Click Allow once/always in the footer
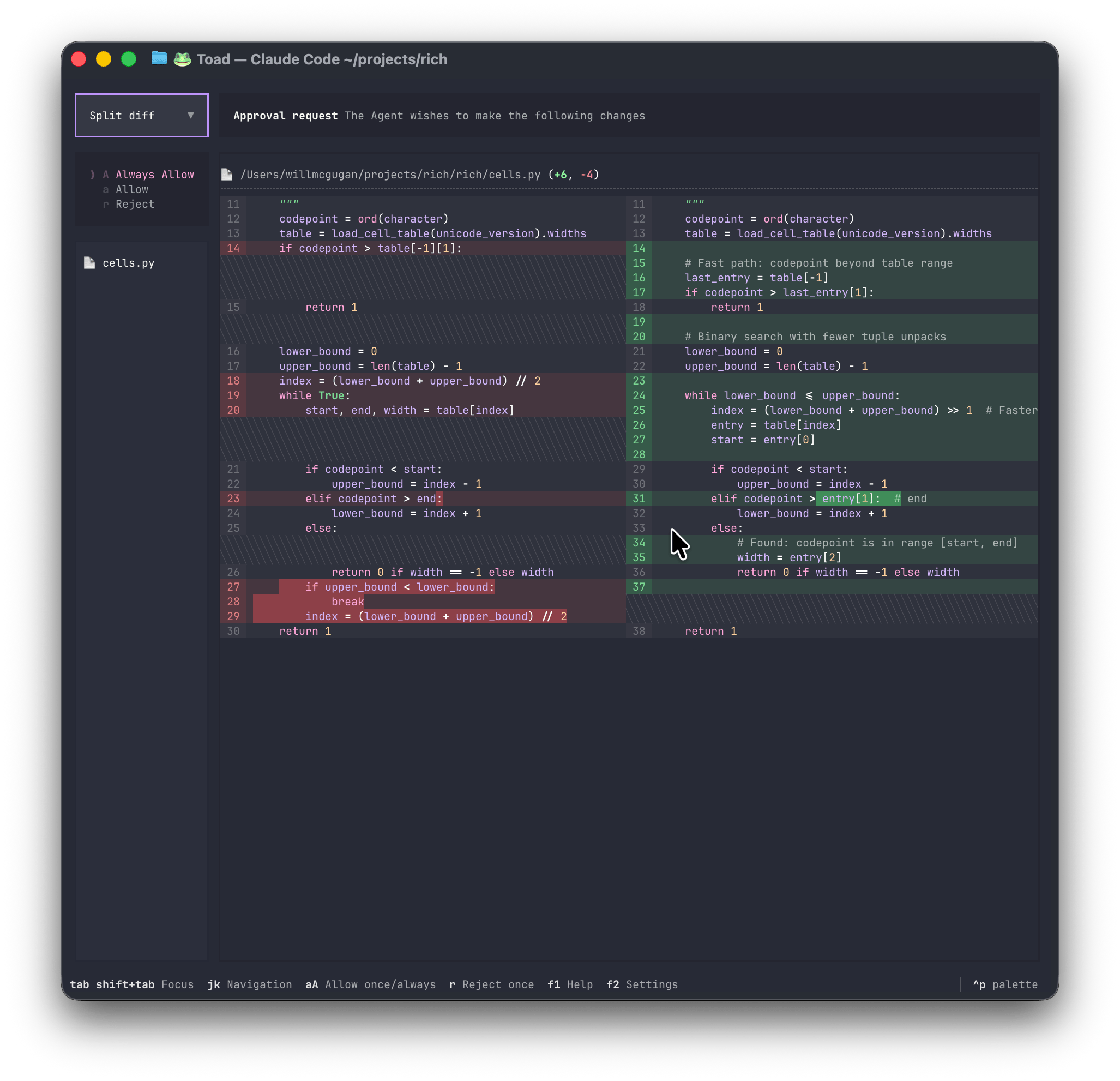Image resolution: width=1120 pixels, height=1081 pixels. coord(370,984)
